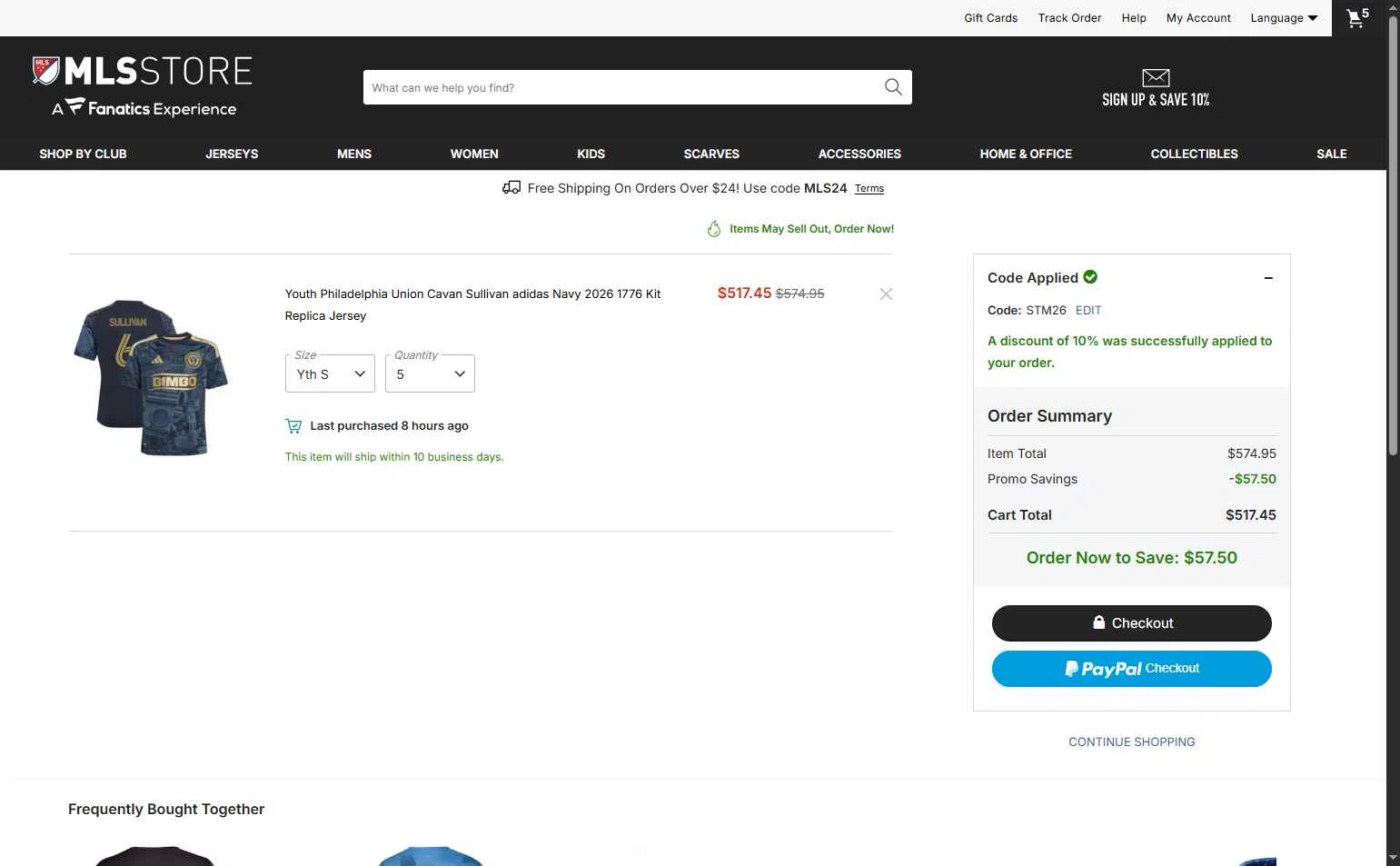Image resolution: width=1400 pixels, height=866 pixels.
Task: Click the page scrollbar down arrow
Action: pos(1393,858)
